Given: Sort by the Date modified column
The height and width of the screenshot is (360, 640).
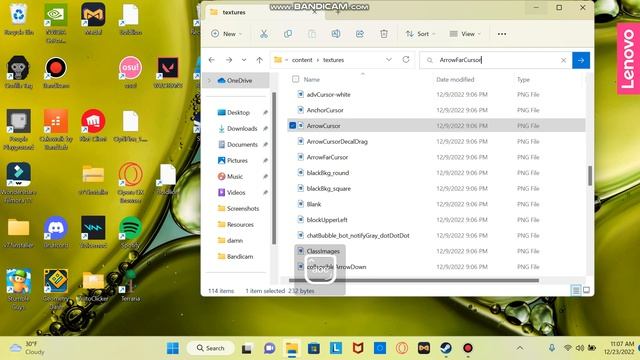Looking at the screenshot, I should [x=455, y=80].
